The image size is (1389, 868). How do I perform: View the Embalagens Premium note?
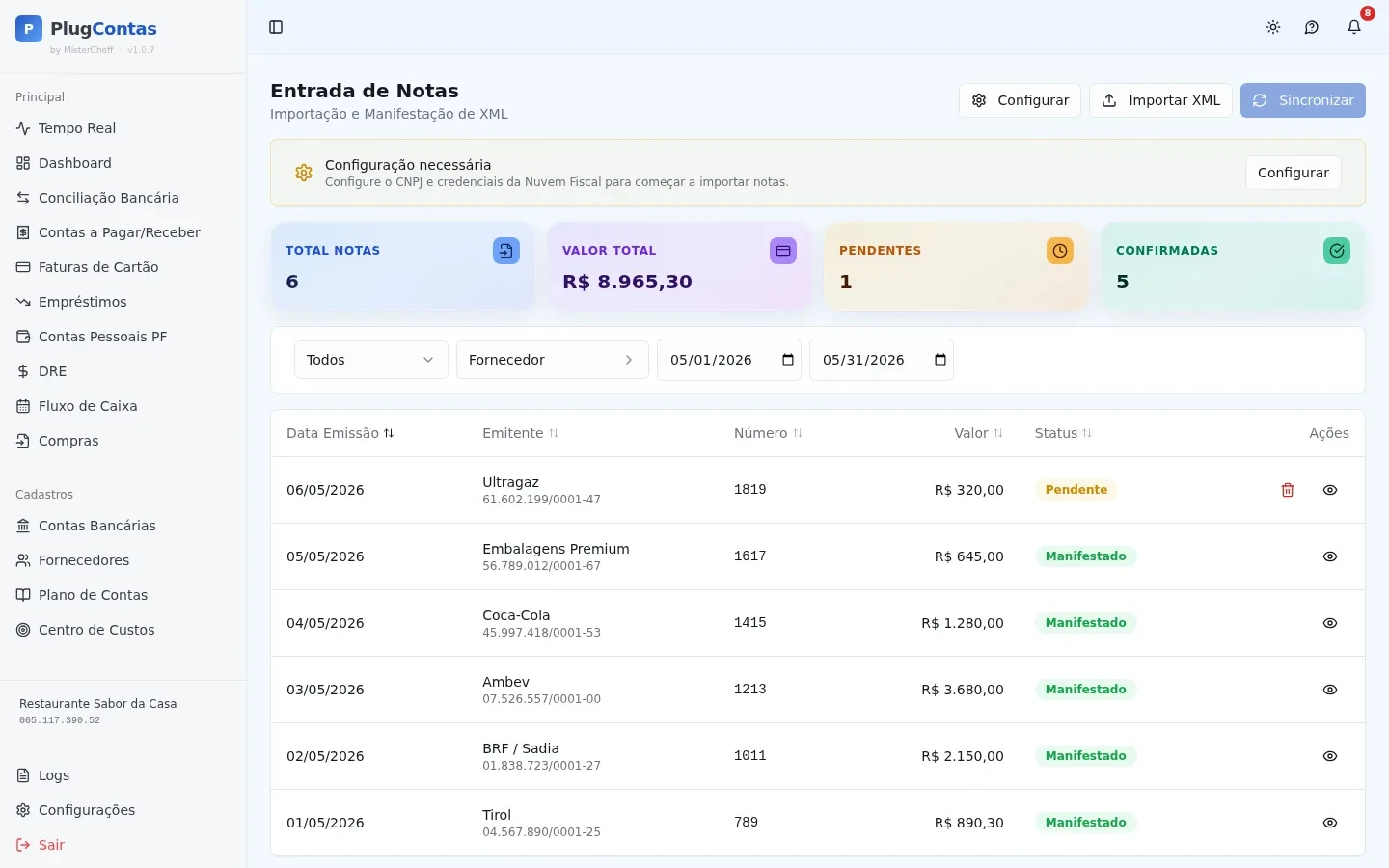click(x=1330, y=556)
